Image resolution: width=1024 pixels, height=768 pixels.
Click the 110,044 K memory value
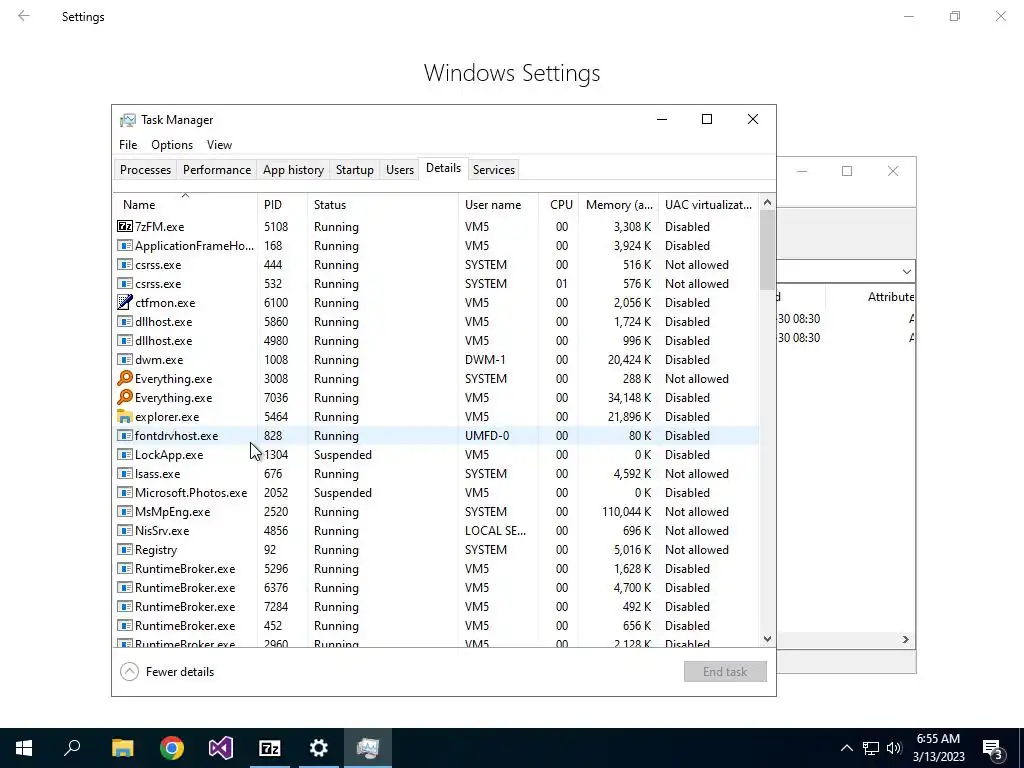(x=626, y=511)
